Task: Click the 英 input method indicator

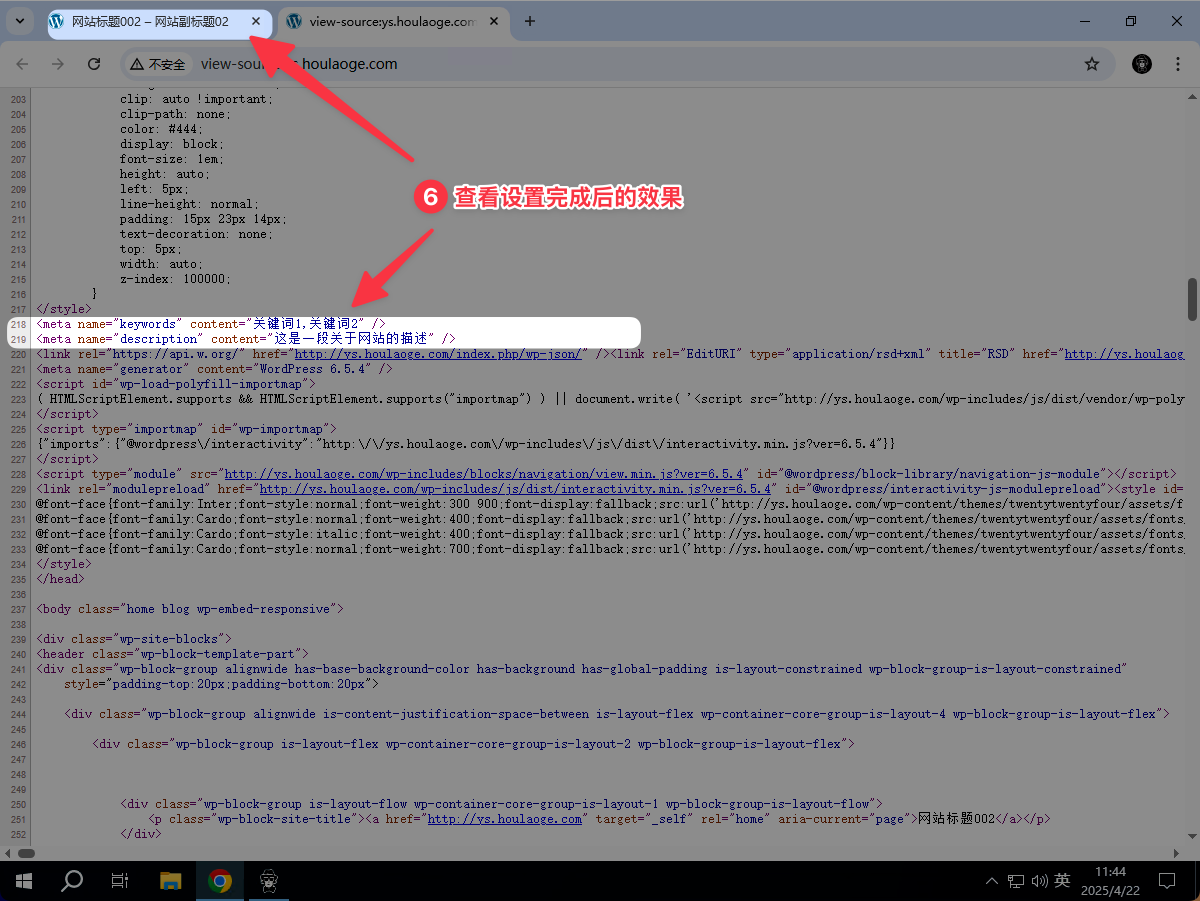Action: click(1062, 881)
